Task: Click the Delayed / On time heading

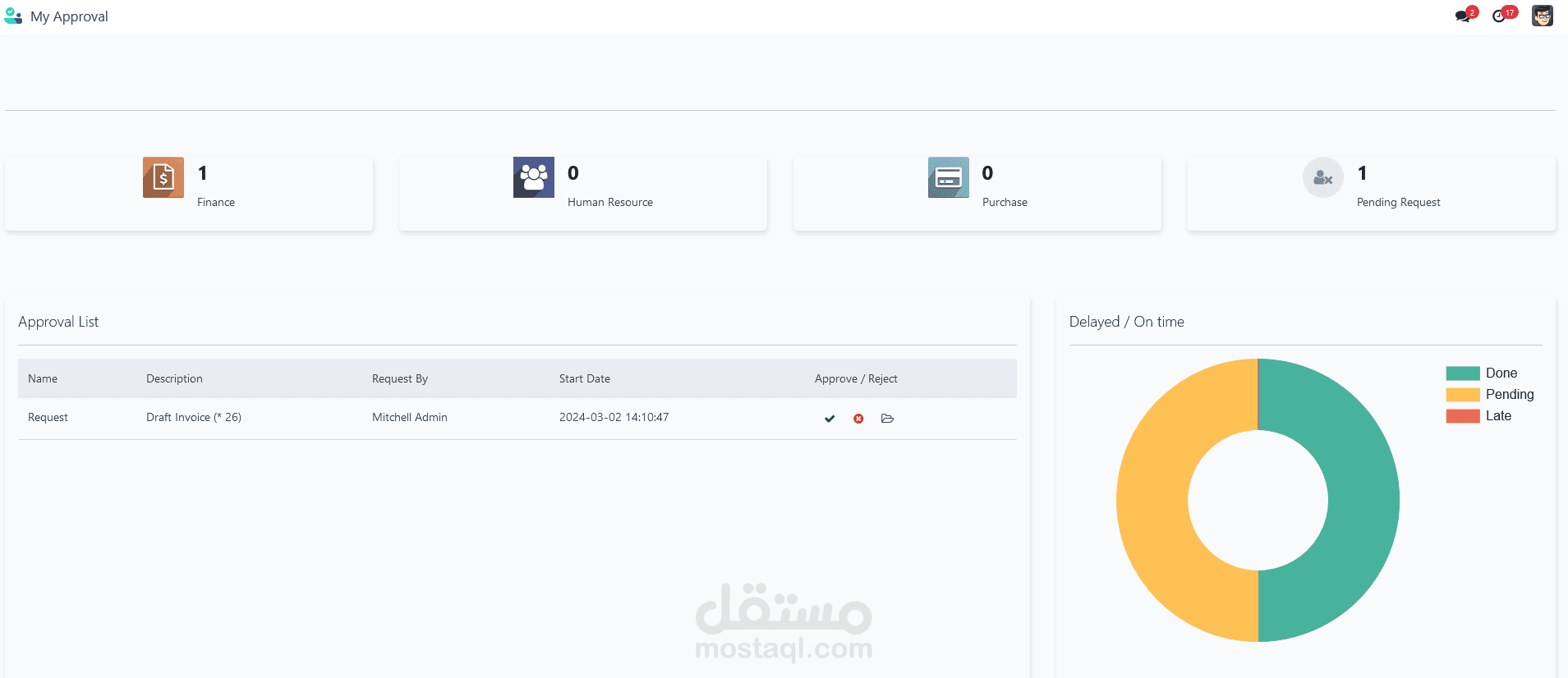Action: pyautogui.click(x=1127, y=322)
